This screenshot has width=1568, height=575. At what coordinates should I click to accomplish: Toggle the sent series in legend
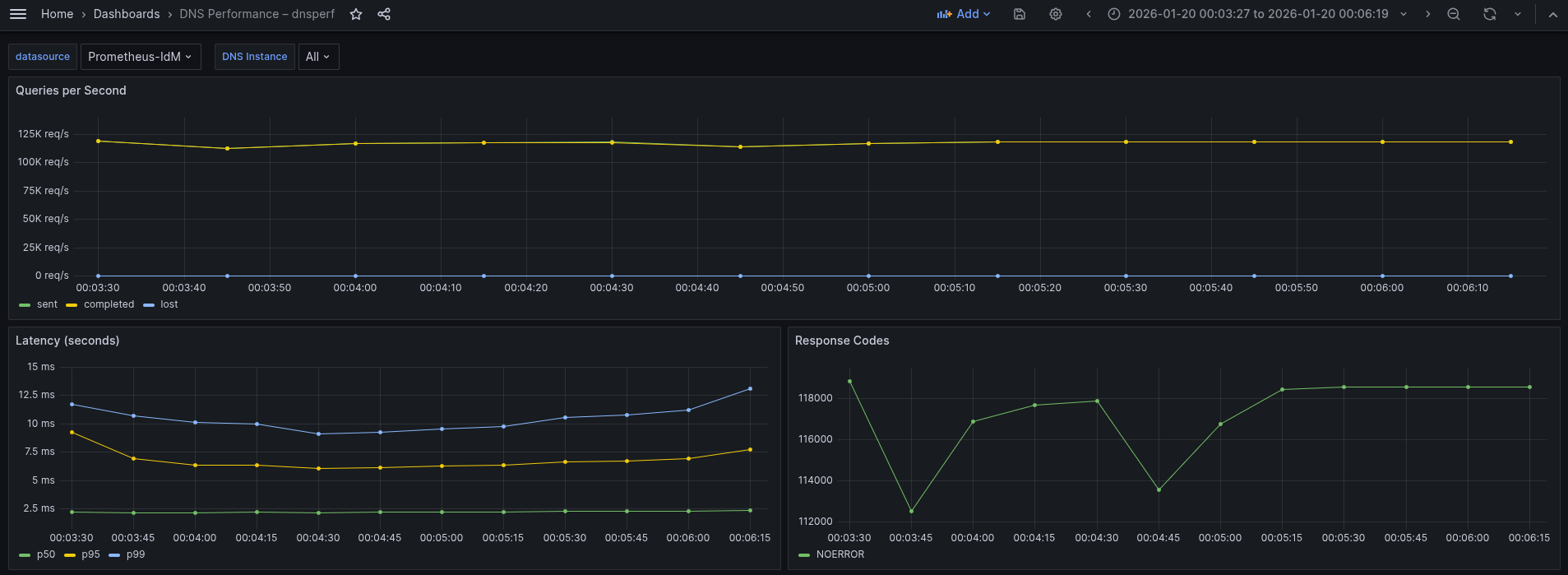[x=47, y=304]
